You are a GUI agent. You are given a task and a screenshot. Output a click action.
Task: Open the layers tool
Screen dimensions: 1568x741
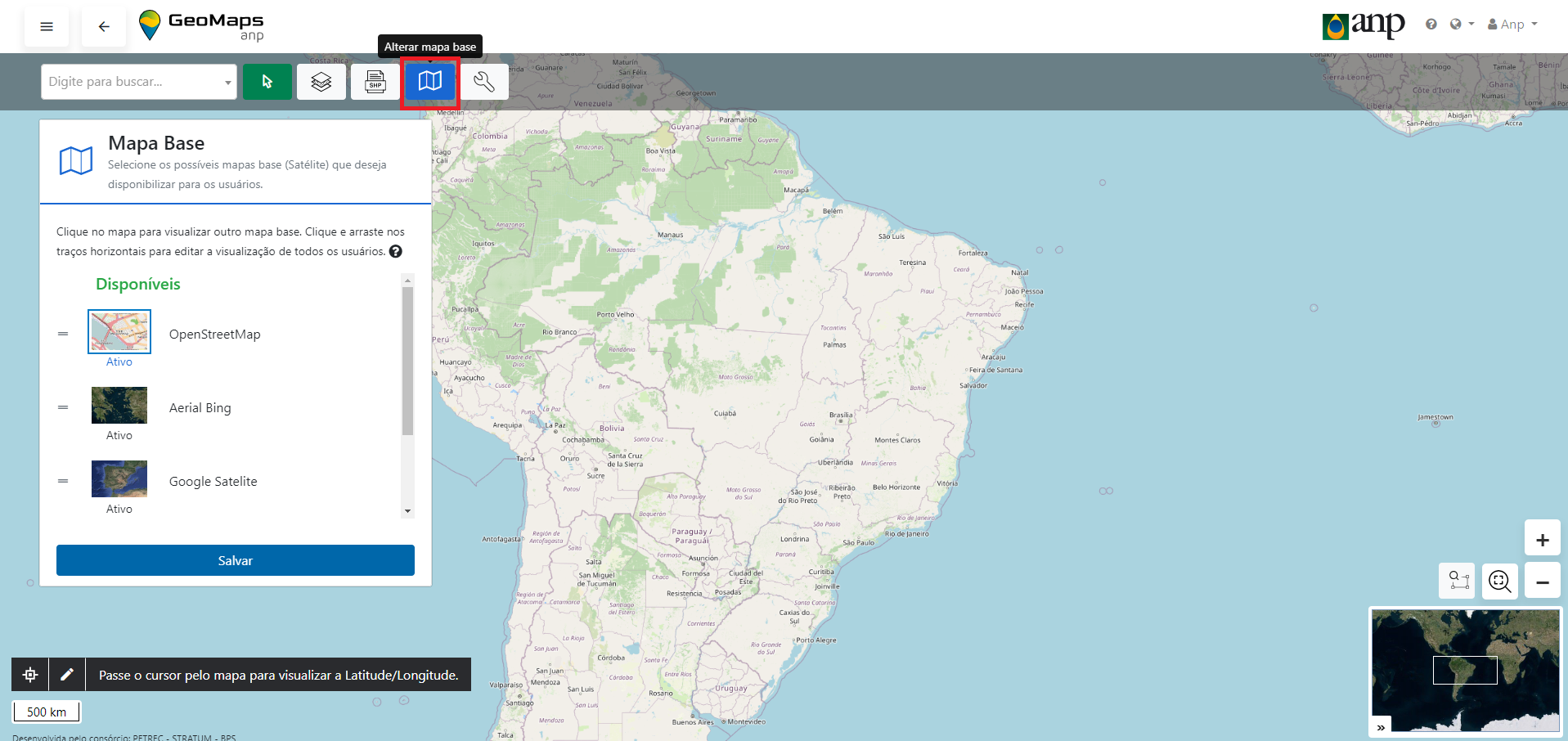[x=321, y=82]
